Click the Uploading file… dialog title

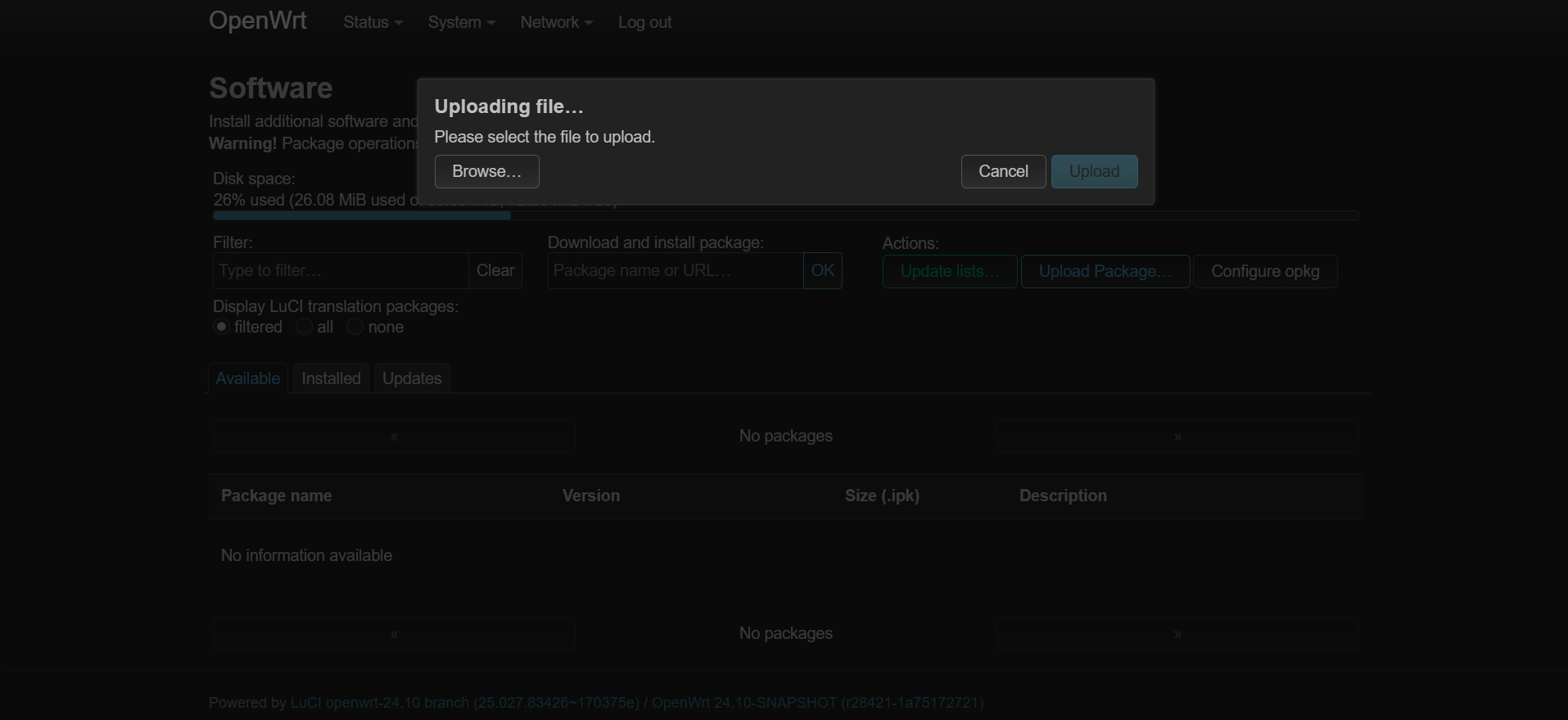click(508, 106)
